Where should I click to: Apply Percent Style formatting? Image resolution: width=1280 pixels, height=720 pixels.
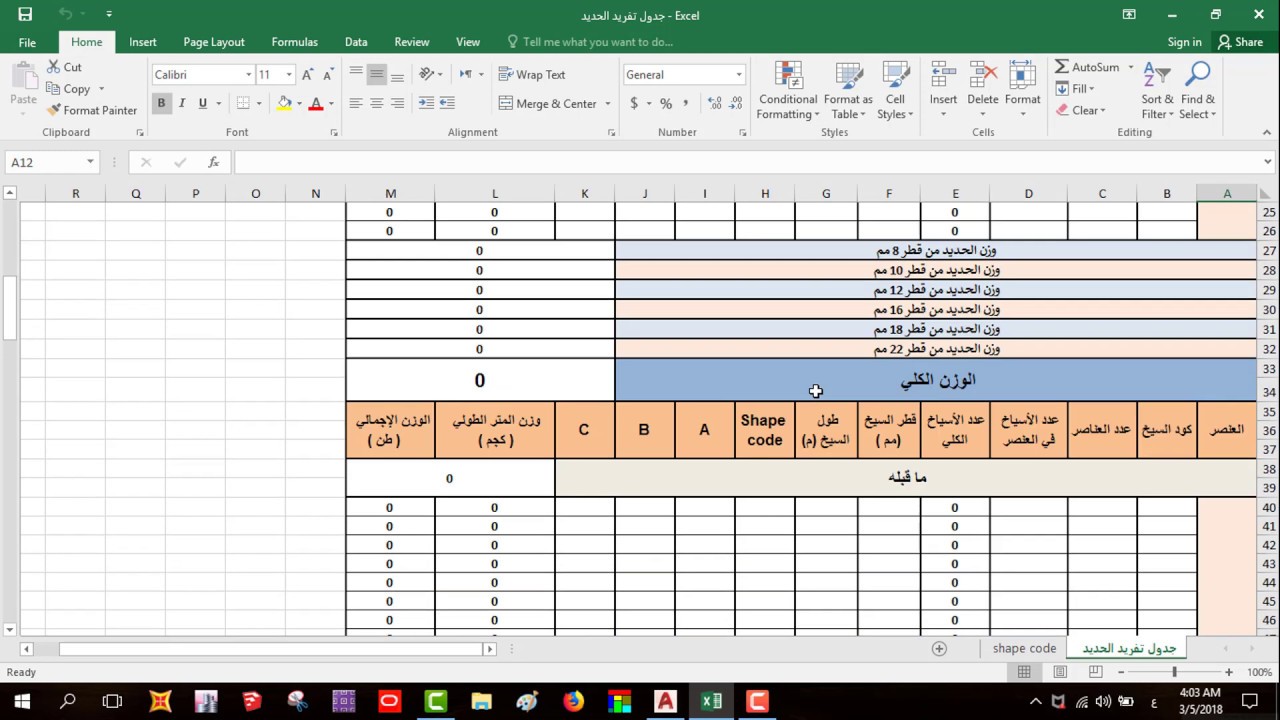pos(666,104)
